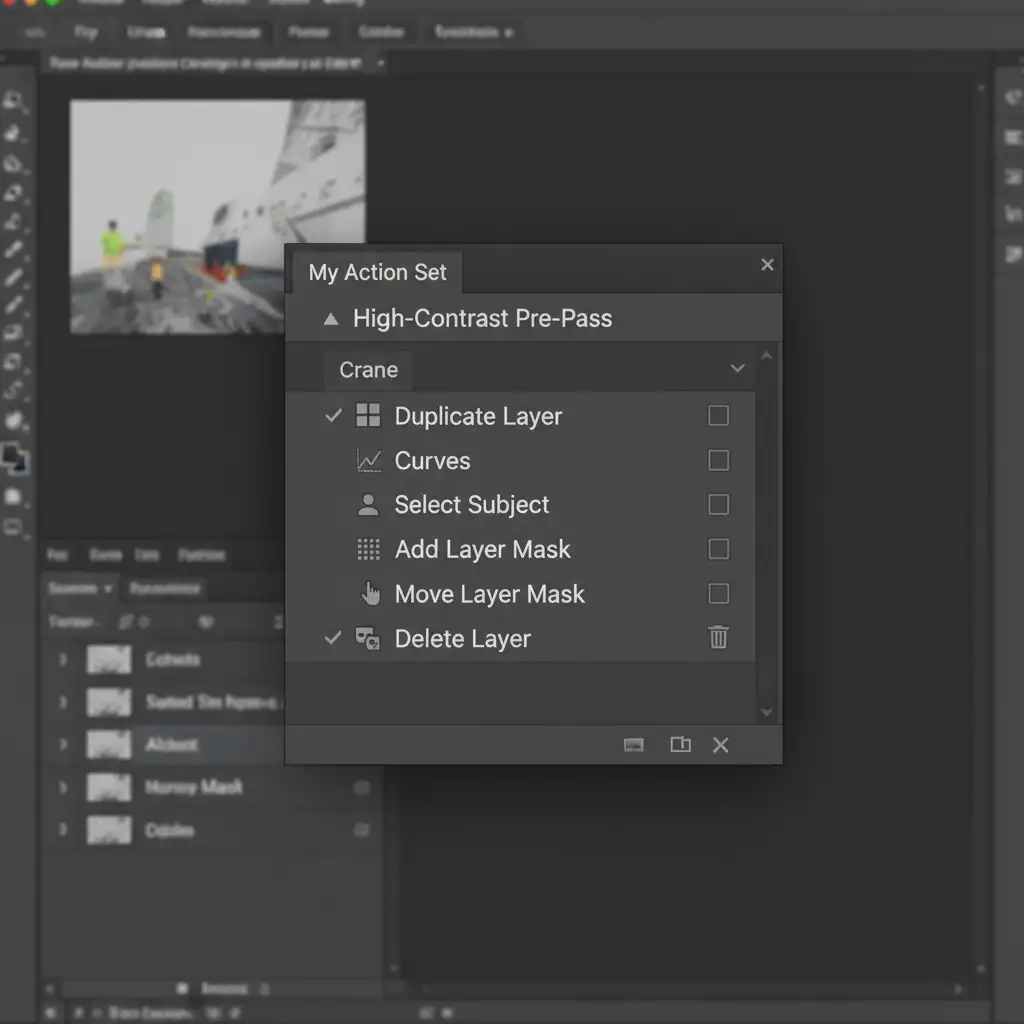This screenshot has width=1024, height=1024.
Task: Click the Curves graph icon
Action: pos(368,461)
